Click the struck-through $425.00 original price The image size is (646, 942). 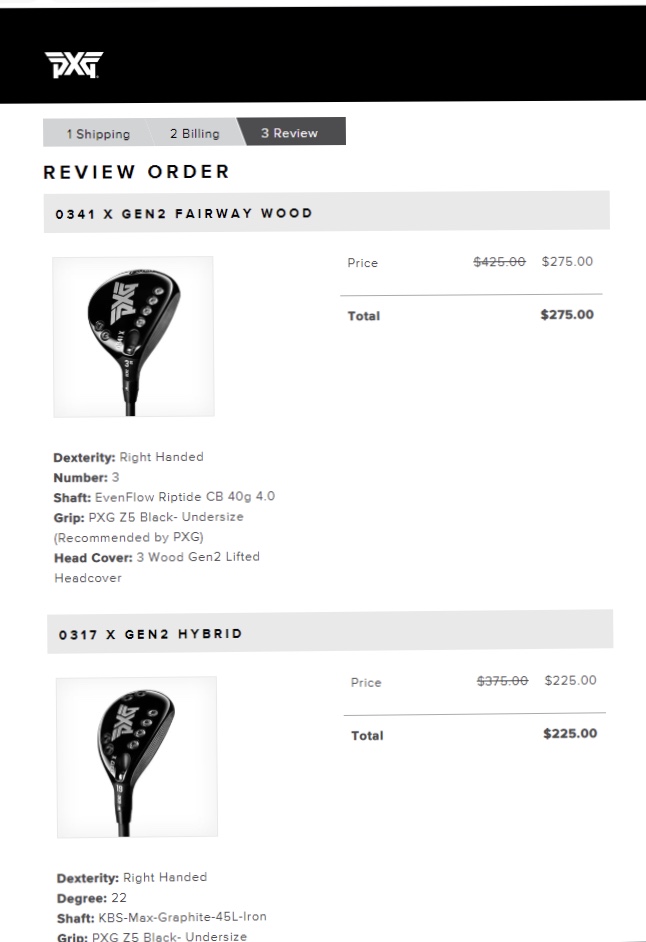point(499,262)
